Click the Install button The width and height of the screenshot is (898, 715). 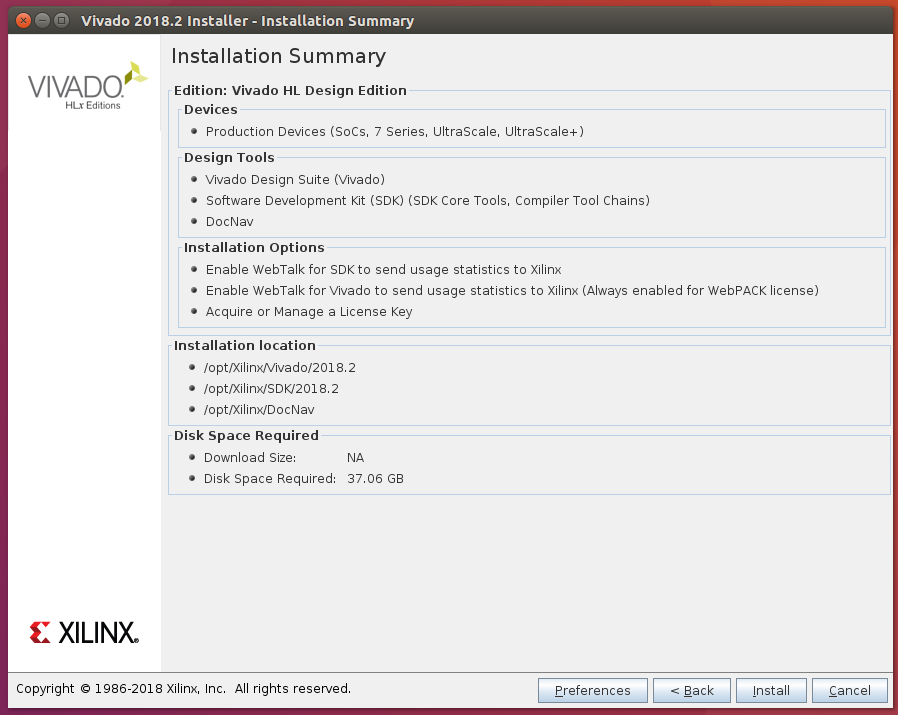771,690
